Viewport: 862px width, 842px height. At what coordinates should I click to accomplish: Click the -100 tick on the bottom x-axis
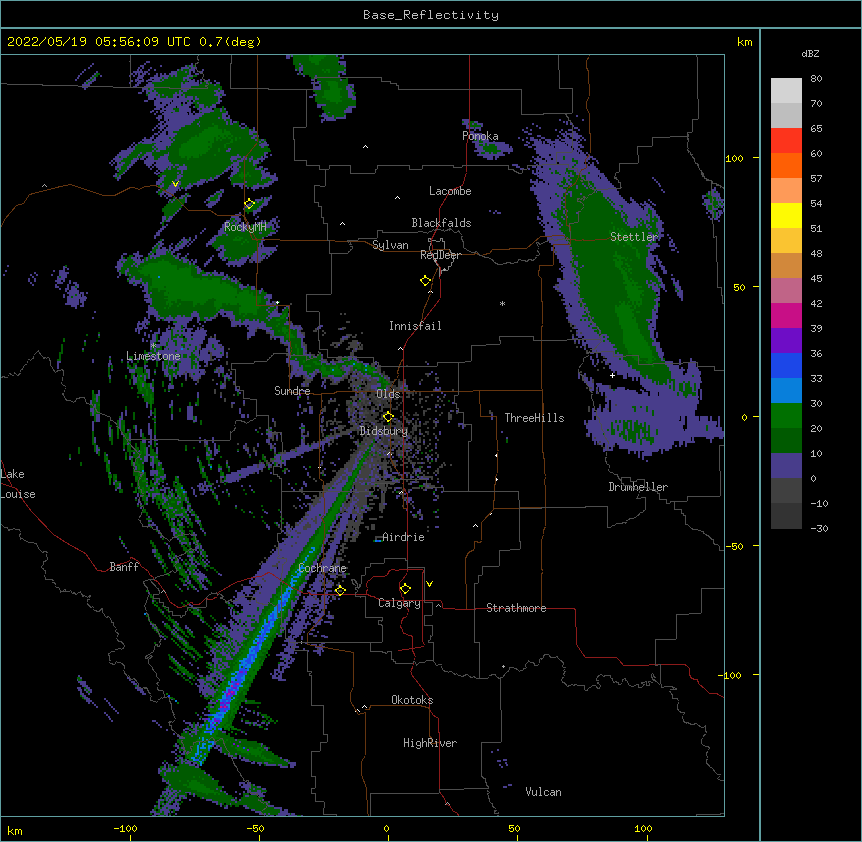point(125,828)
